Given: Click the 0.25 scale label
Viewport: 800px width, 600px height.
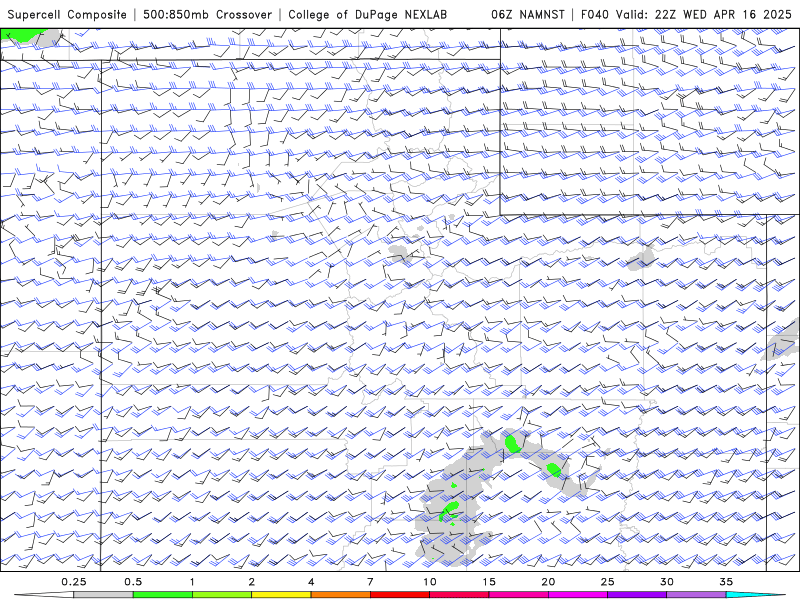Looking at the screenshot, I should click(73, 582).
